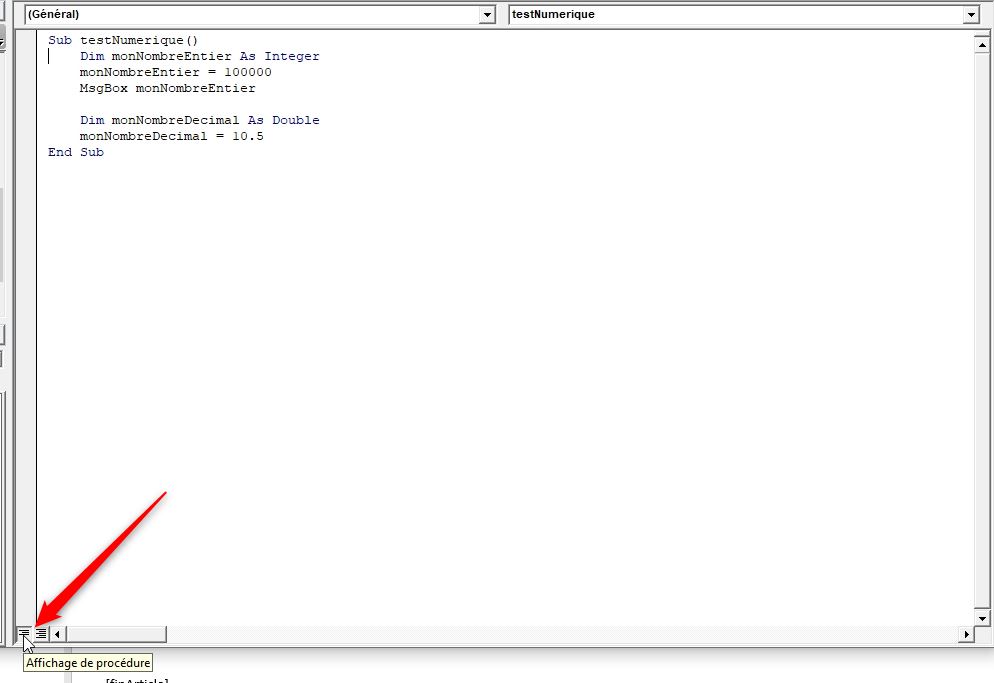Place cursor on value 10.5
The width and height of the screenshot is (994, 683).
pos(247,136)
